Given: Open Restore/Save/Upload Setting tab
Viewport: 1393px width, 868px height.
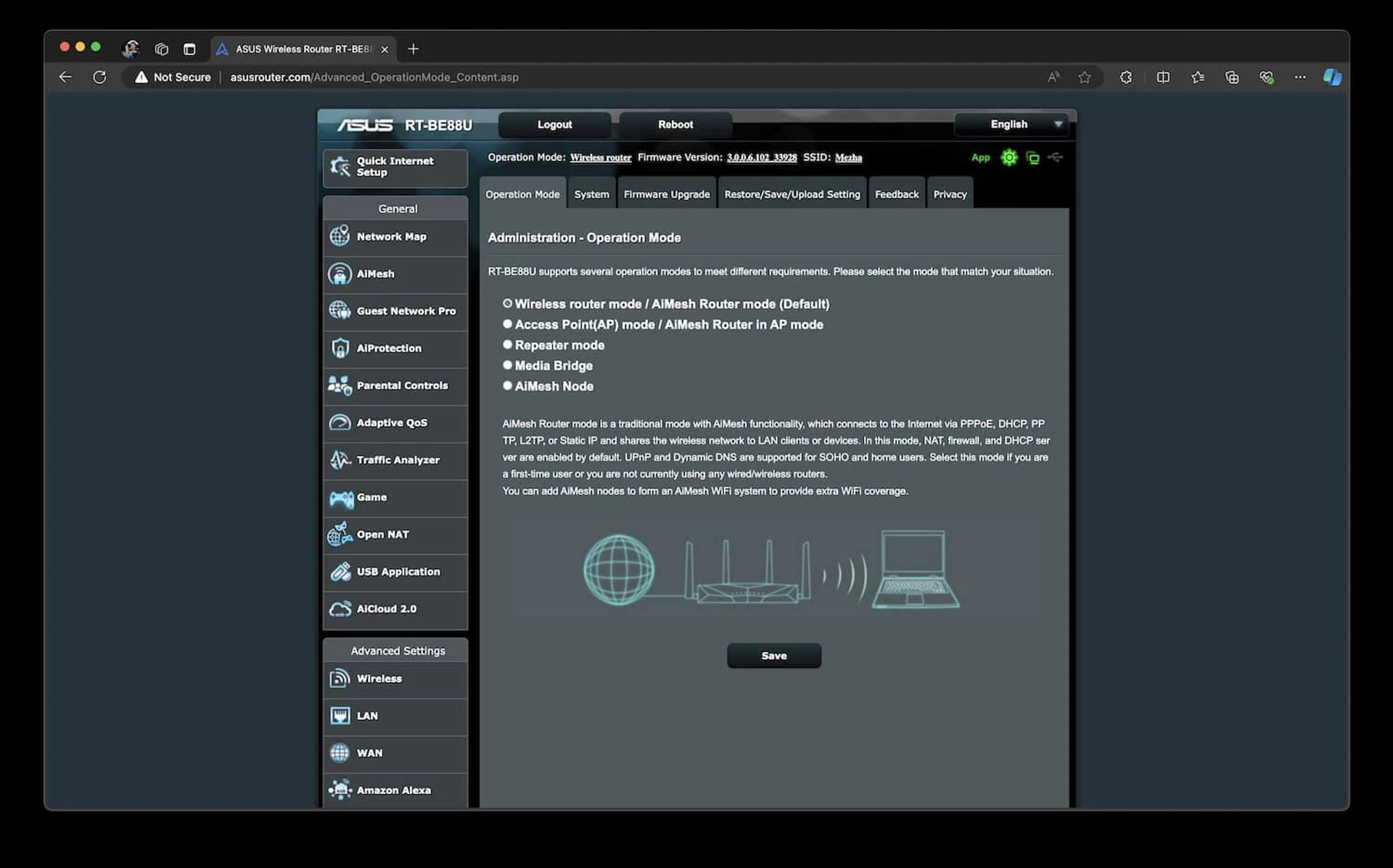Looking at the screenshot, I should tap(792, 194).
